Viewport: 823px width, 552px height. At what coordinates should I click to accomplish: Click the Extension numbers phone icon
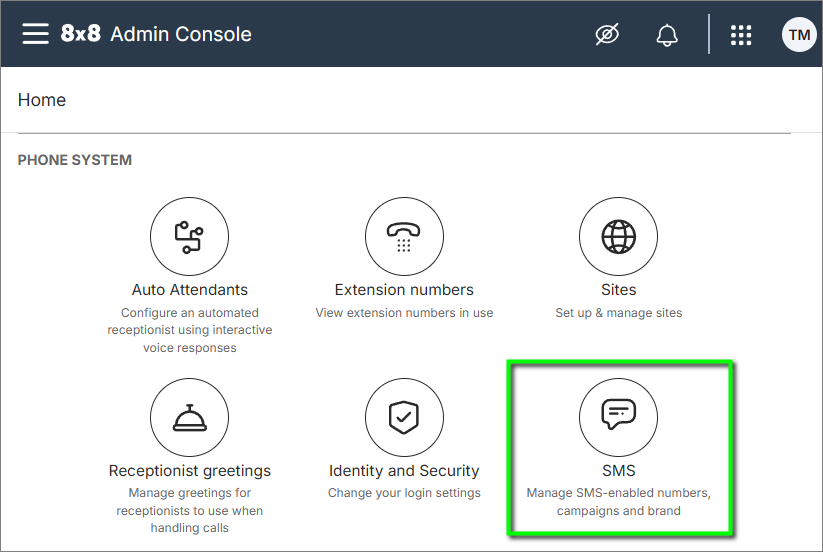[x=404, y=236]
